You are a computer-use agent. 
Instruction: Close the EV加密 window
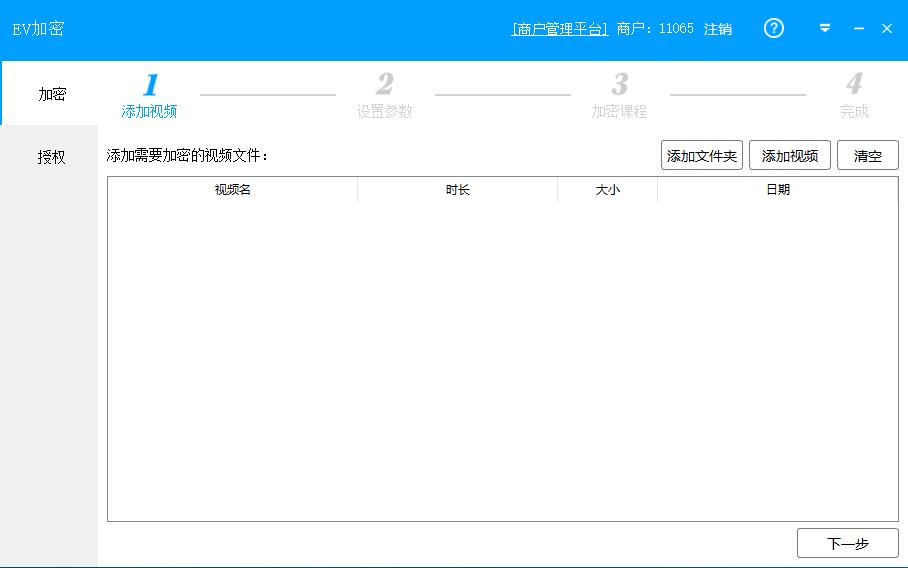pos(887,29)
